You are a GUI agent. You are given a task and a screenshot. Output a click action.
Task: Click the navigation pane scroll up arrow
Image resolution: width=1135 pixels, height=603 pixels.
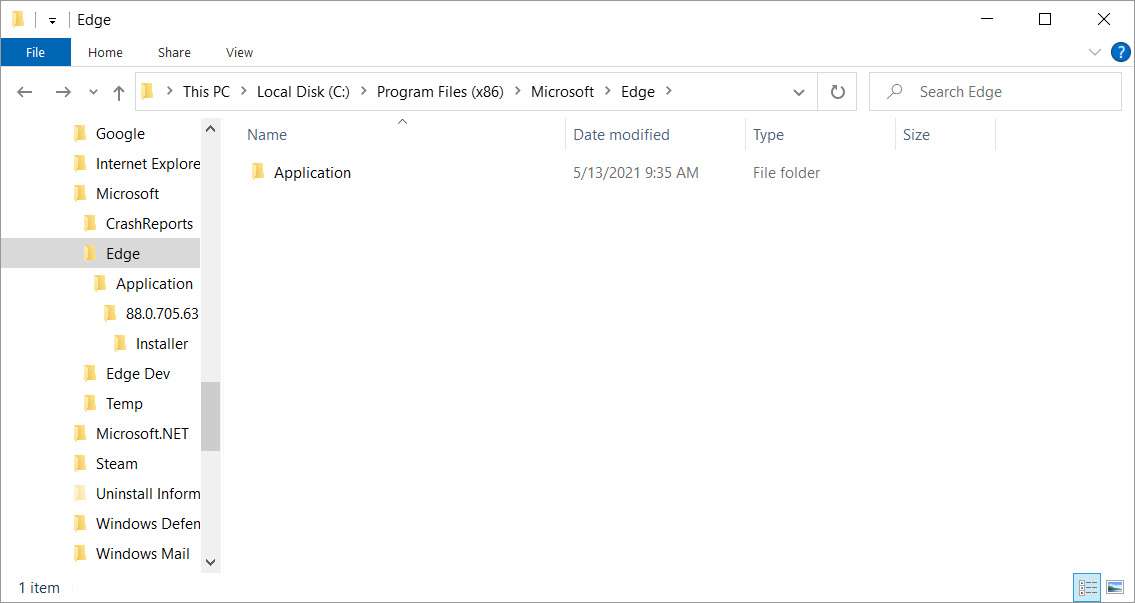pyautogui.click(x=211, y=129)
